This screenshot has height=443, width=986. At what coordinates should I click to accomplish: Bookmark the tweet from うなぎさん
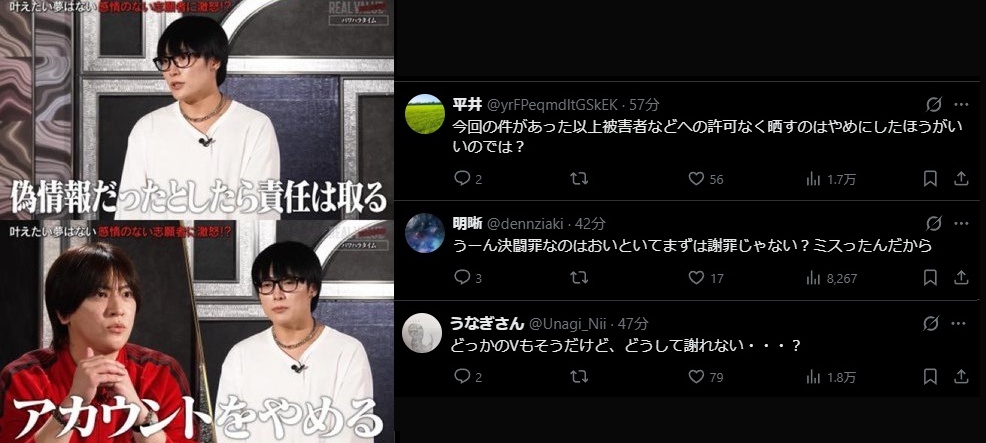click(930, 376)
